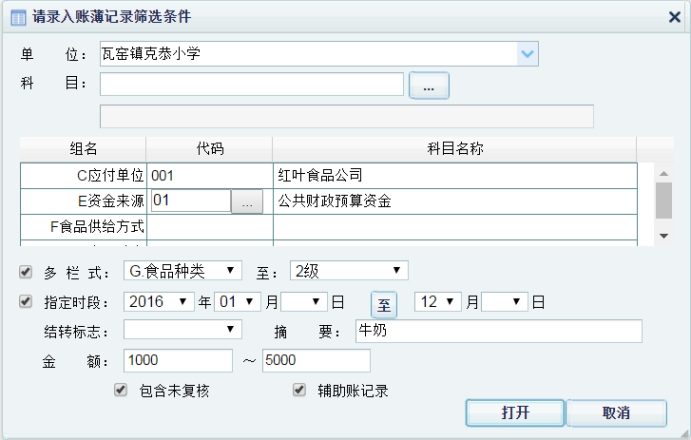Screen dimensions: 691x440
Task: Expand the 单位 dropdown list
Action: pyautogui.click(x=528, y=54)
